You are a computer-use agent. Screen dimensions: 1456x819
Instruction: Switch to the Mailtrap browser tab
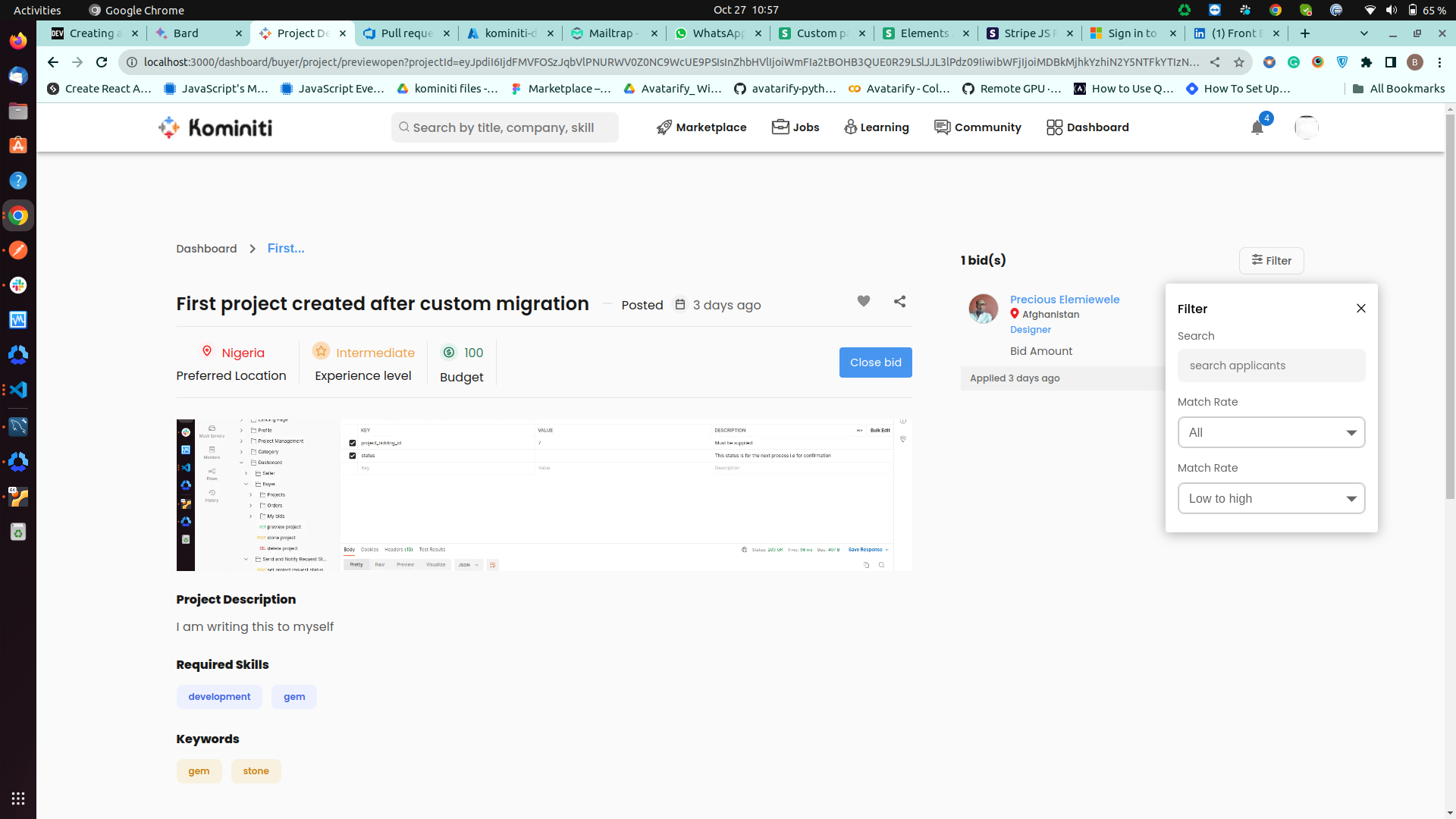click(613, 33)
